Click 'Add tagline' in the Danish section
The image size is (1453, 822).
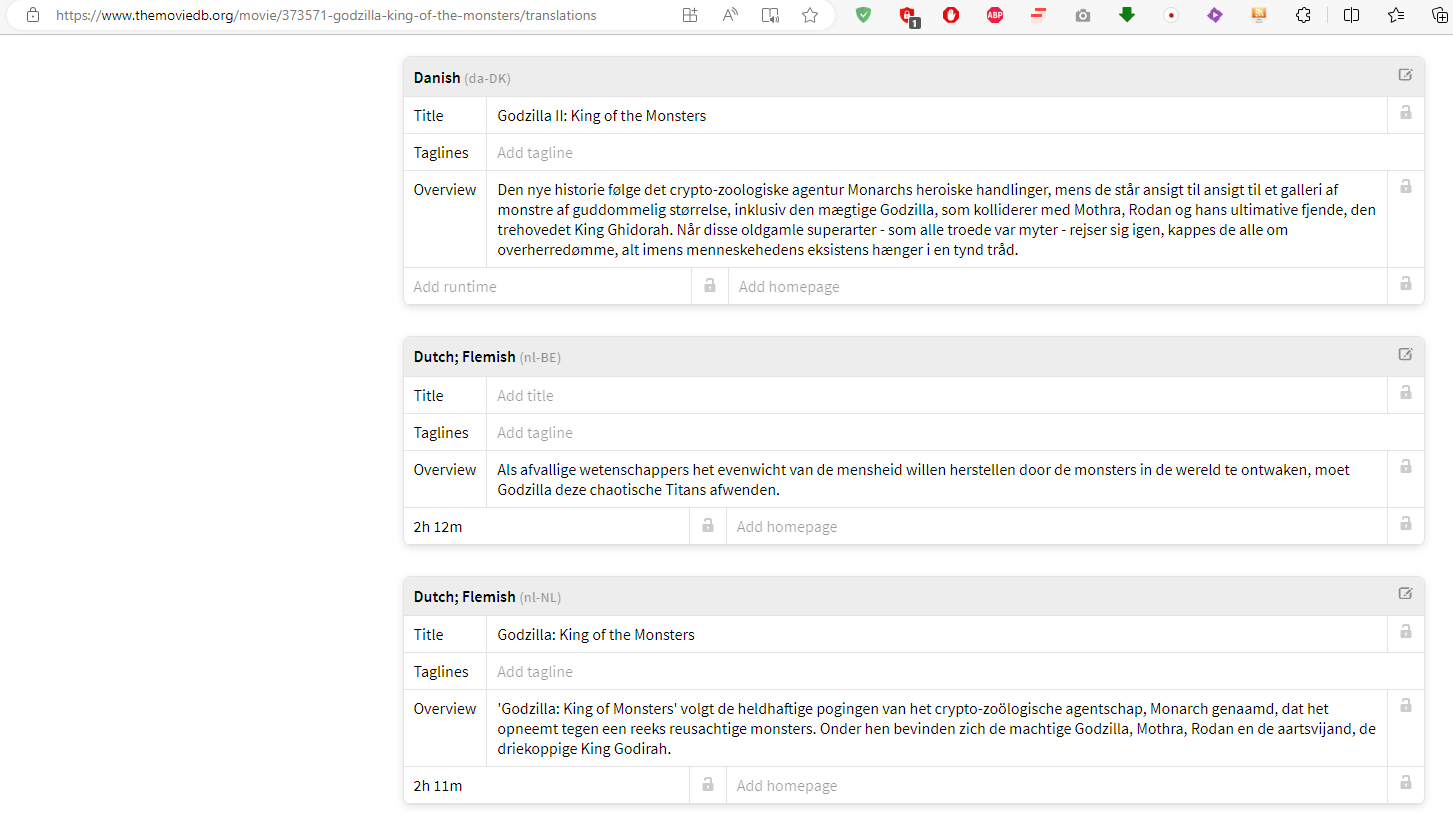(x=535, y=153)
